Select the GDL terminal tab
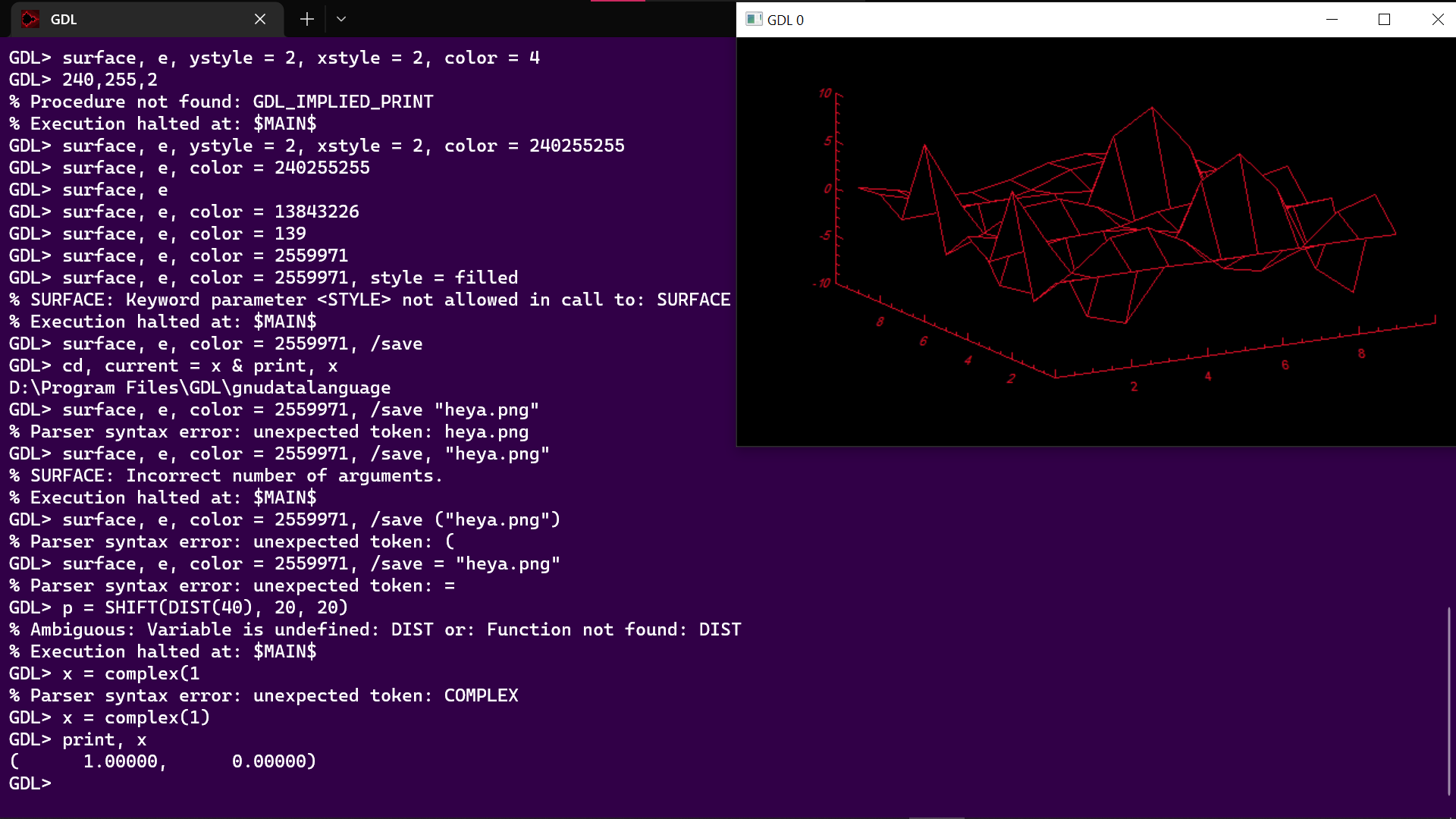The width and height of the screenshot is (1456, 819). (x=114, y=19)
